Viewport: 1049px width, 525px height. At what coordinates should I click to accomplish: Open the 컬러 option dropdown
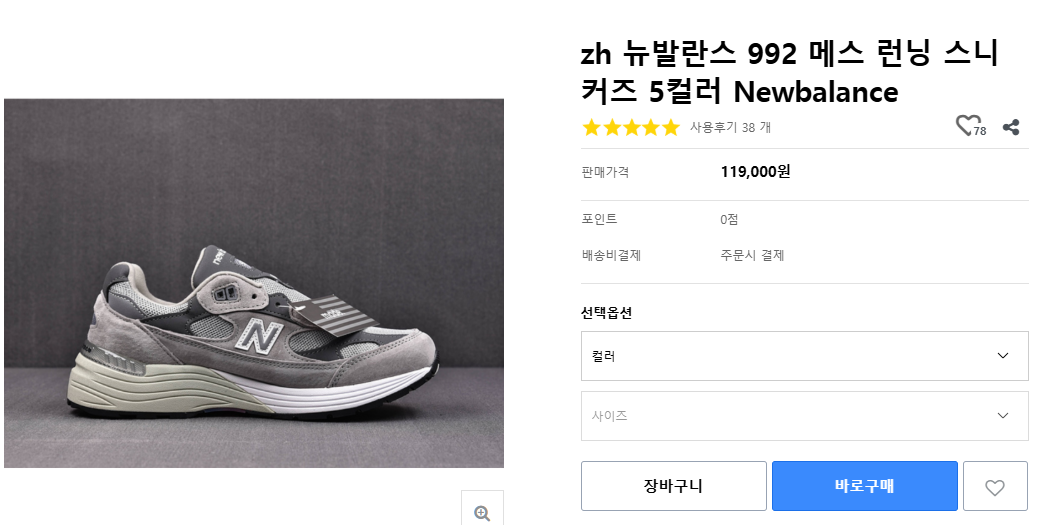[x=804, y=356]
